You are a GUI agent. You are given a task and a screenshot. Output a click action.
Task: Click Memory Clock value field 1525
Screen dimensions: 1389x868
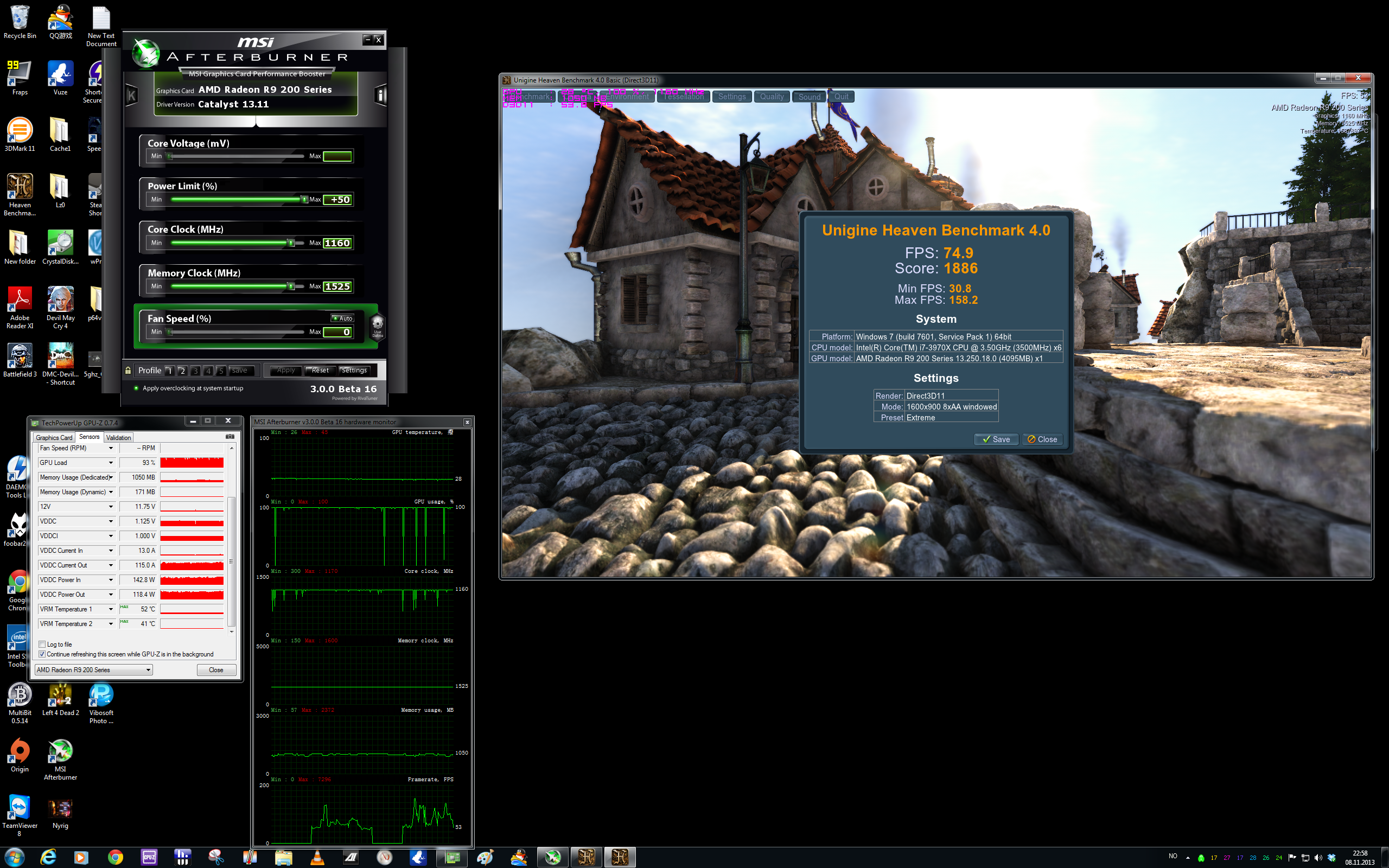coord(337,286)
